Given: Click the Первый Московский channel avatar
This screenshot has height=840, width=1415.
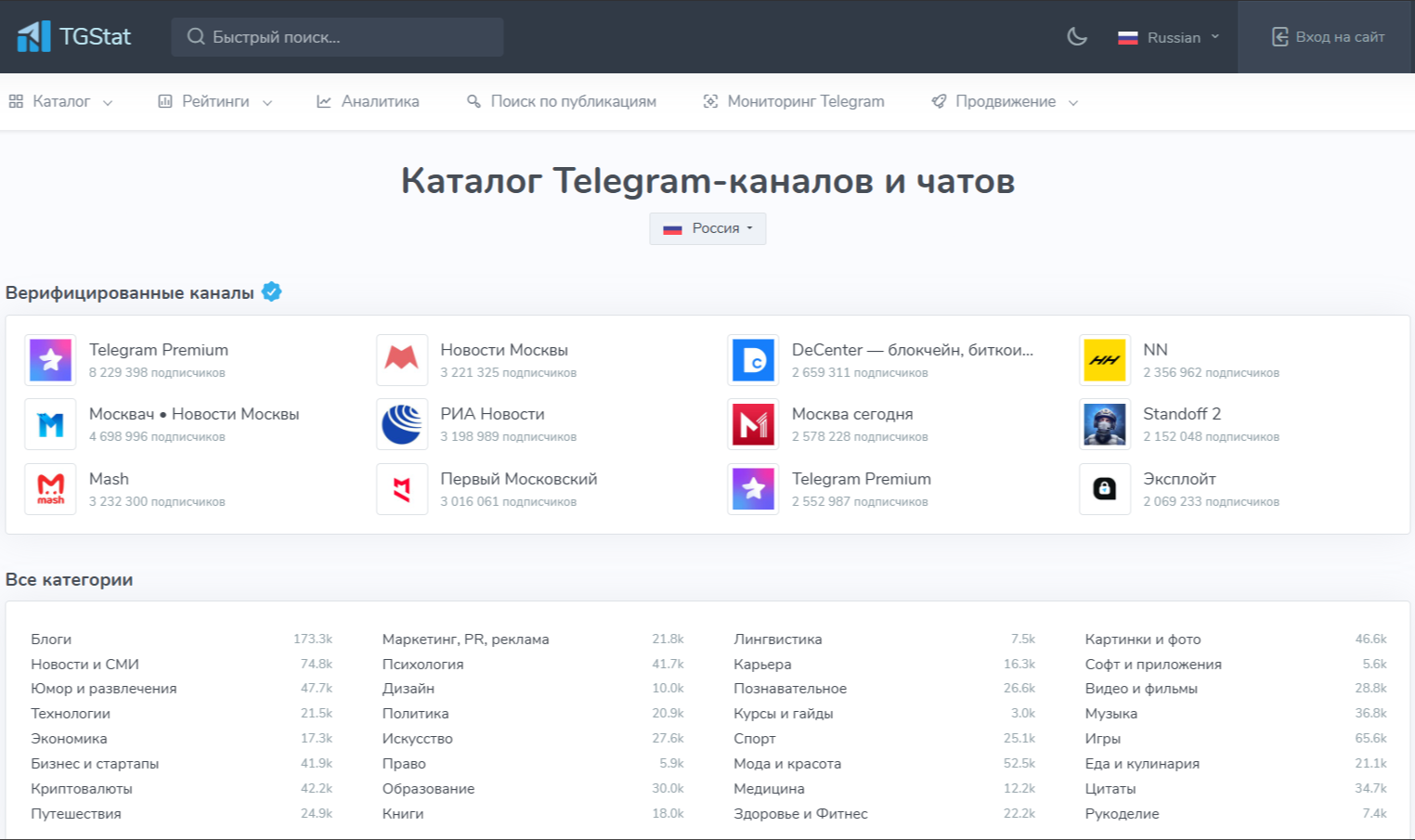Looking at the screenshot, I should tap(402, 489).
